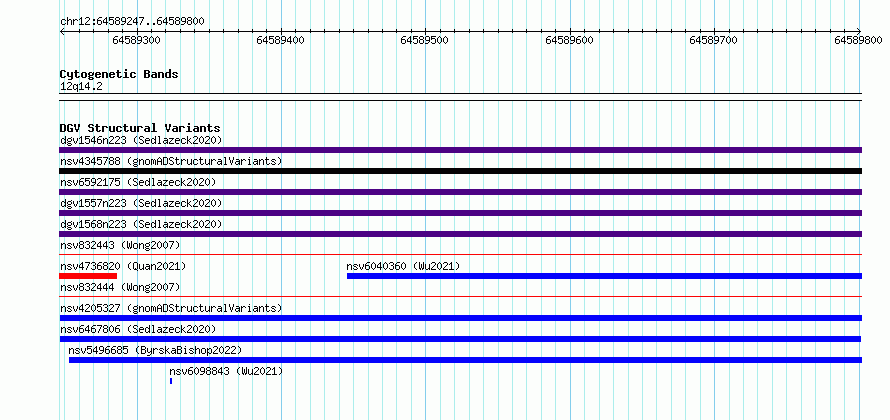The image size is (890, 420).
Task: Open variant dgv1557n223 (Sedlazeck2020)
Action: coord(141,203)
